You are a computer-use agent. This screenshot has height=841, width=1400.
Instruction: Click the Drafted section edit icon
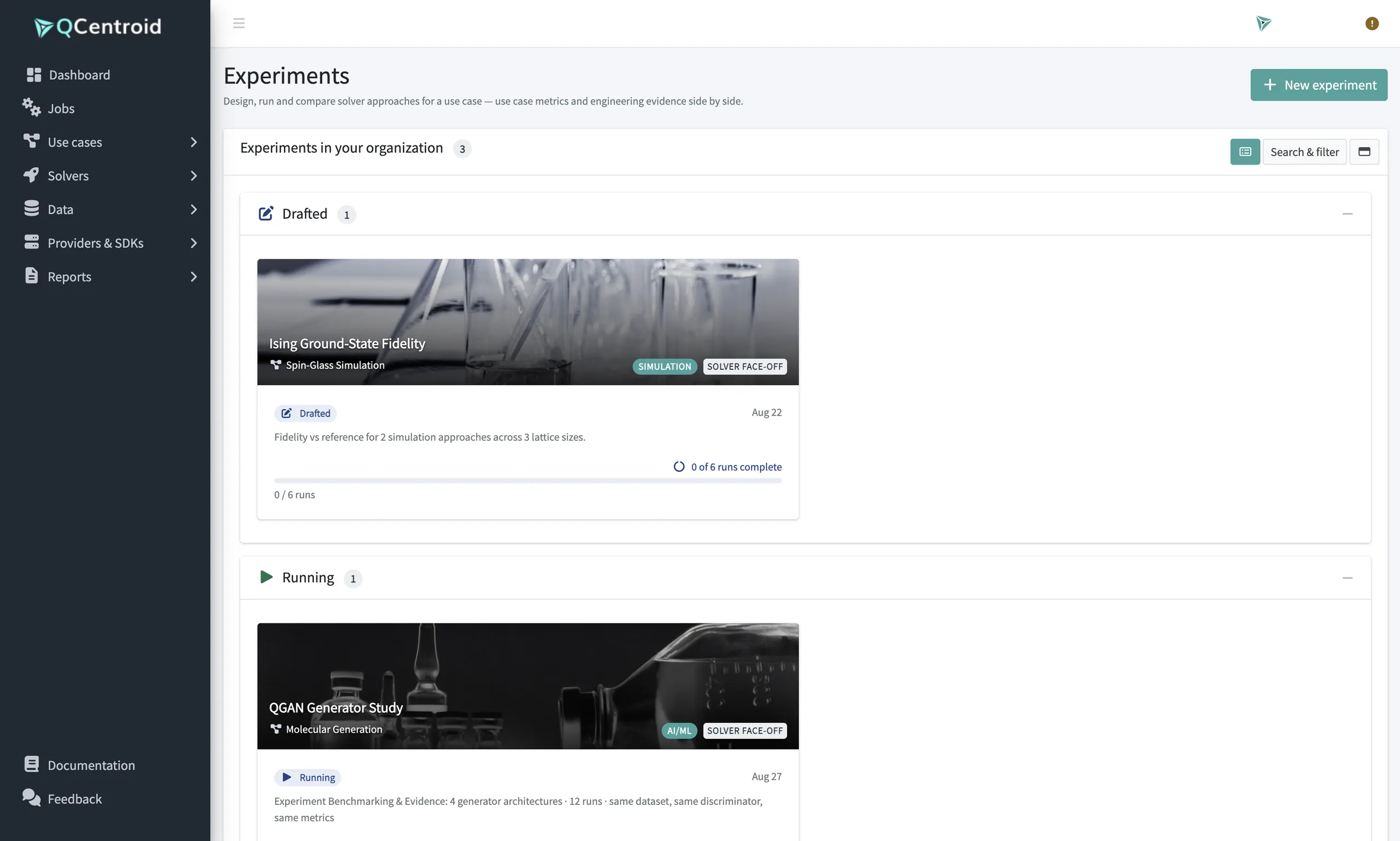pyautogui.click(x=266, y=214)
